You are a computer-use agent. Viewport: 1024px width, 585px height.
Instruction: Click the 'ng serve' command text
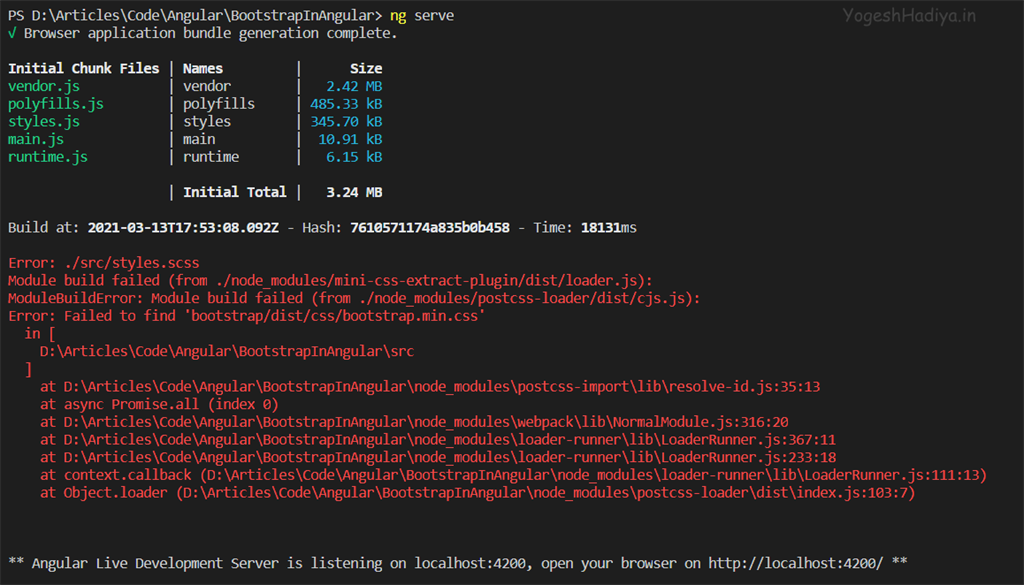point(422,15)
